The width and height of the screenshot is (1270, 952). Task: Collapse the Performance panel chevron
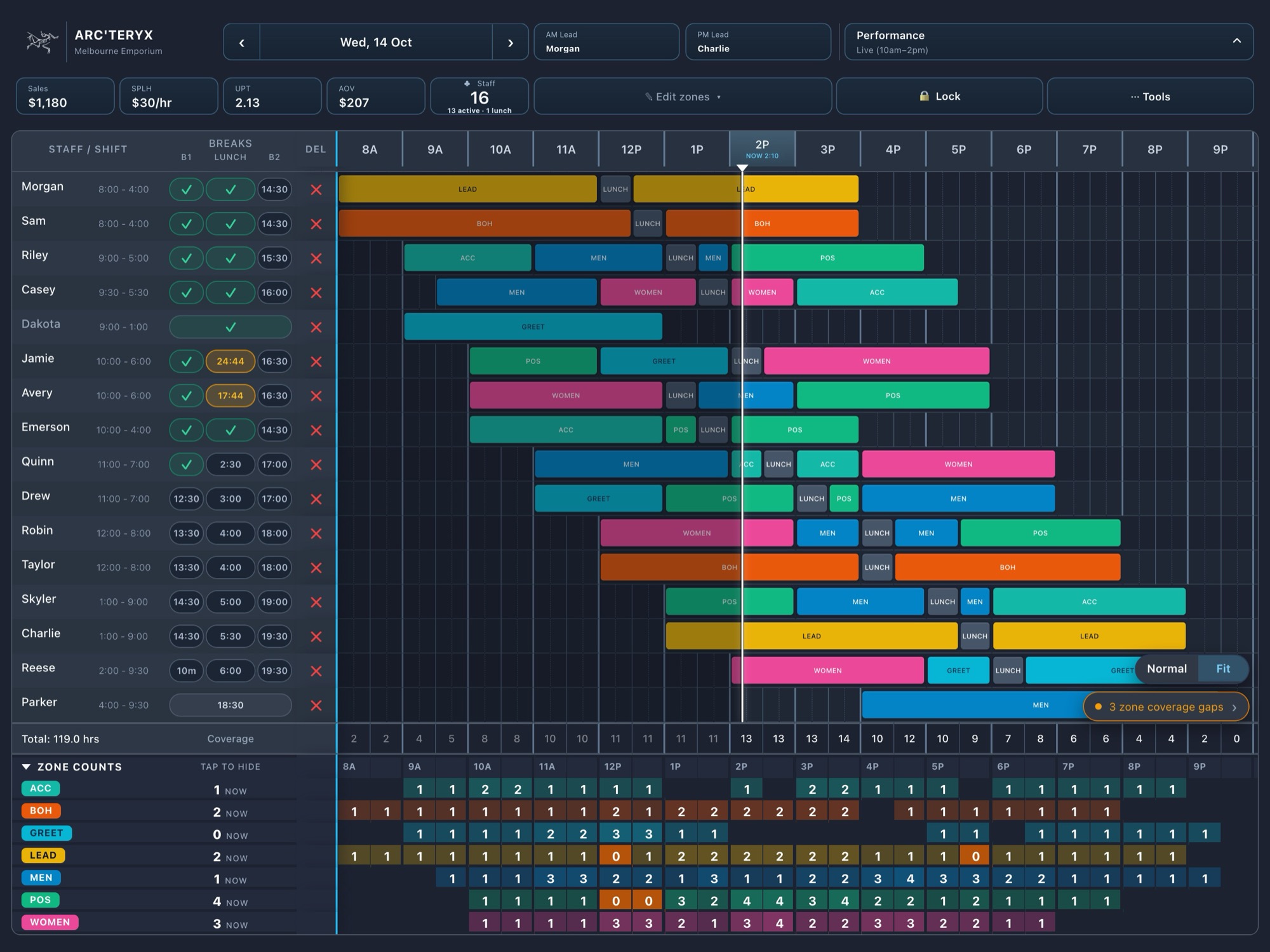pyautogui.click(x=1236, y=41)
